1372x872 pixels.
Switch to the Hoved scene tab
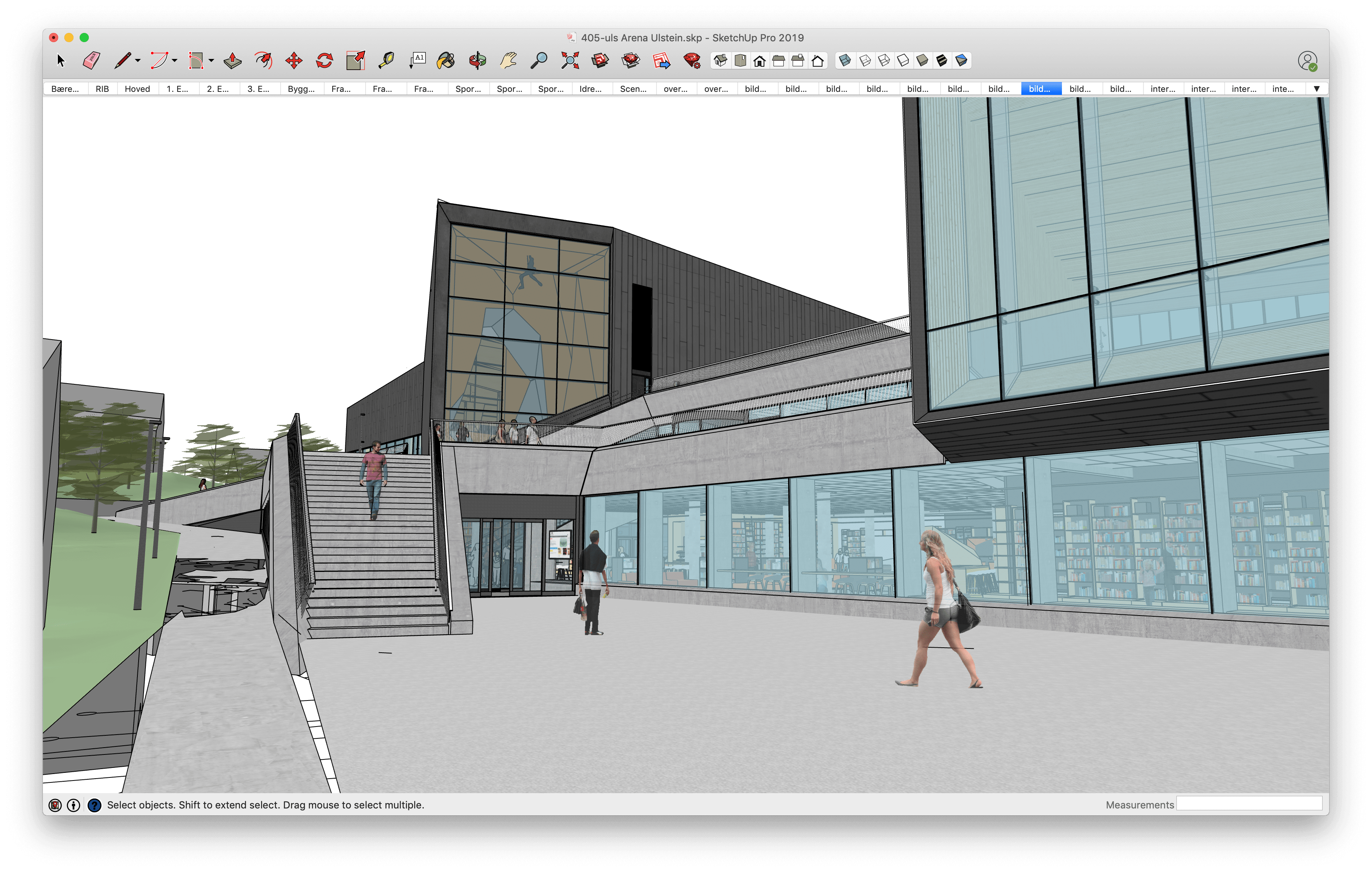pyautogui.click(x=137, y=89)
